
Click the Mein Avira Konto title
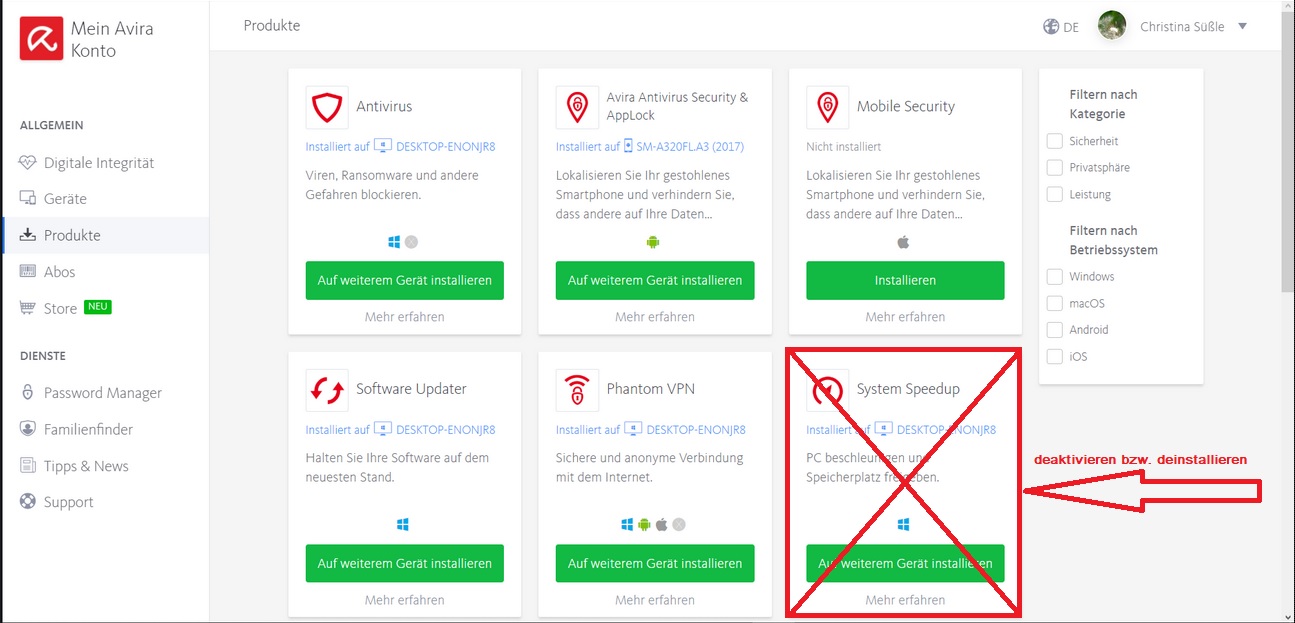click(112, 39)
